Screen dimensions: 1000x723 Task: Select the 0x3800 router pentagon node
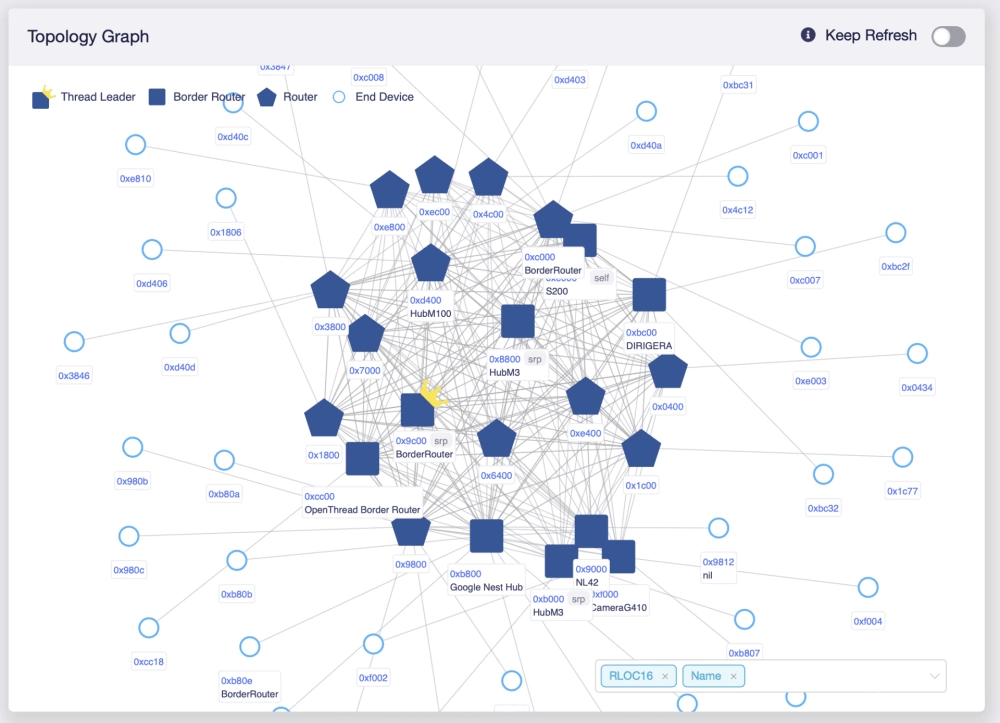tap(330, 290)
